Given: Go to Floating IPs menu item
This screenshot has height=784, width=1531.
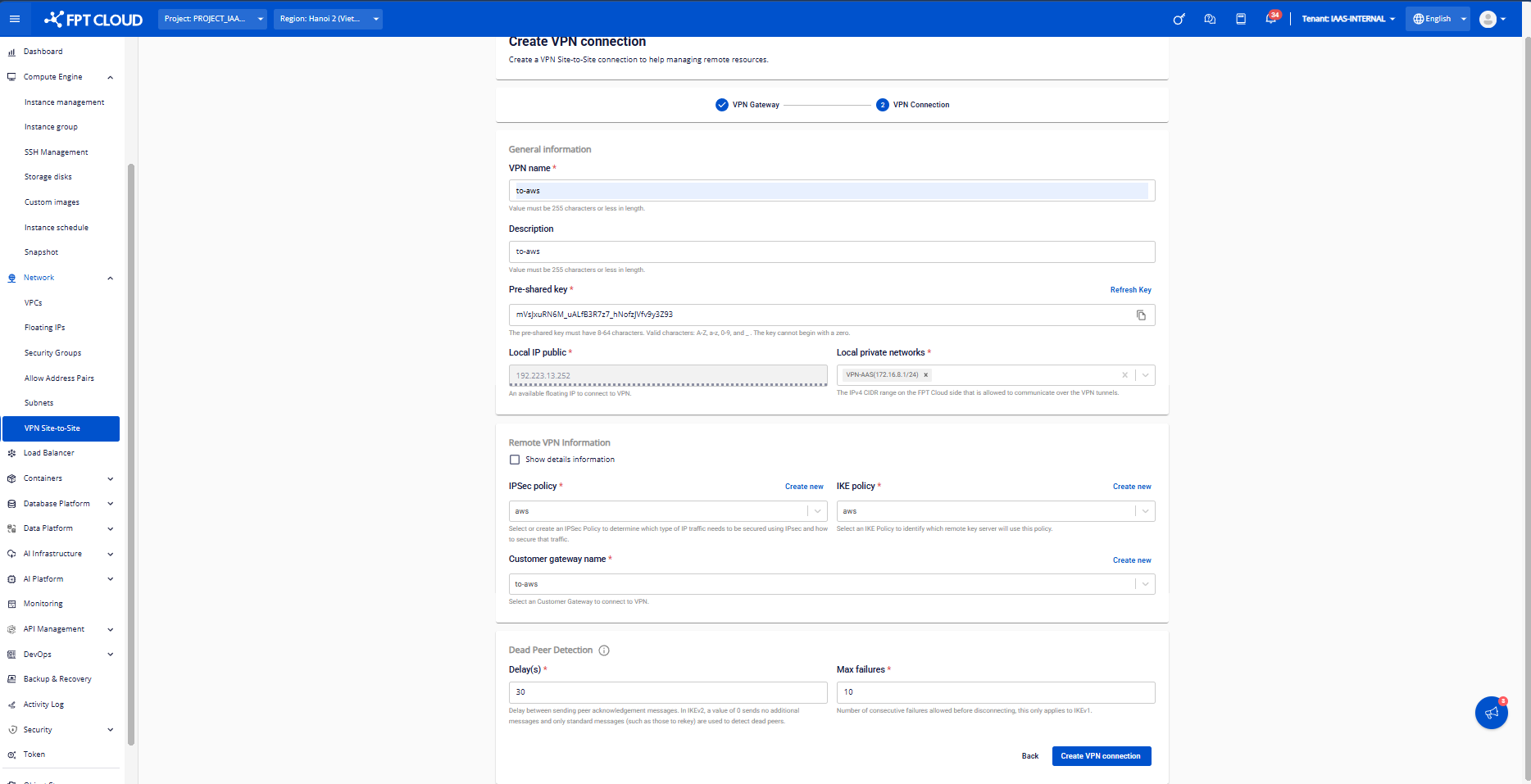Looking at the screenshot, I should 44,328.
